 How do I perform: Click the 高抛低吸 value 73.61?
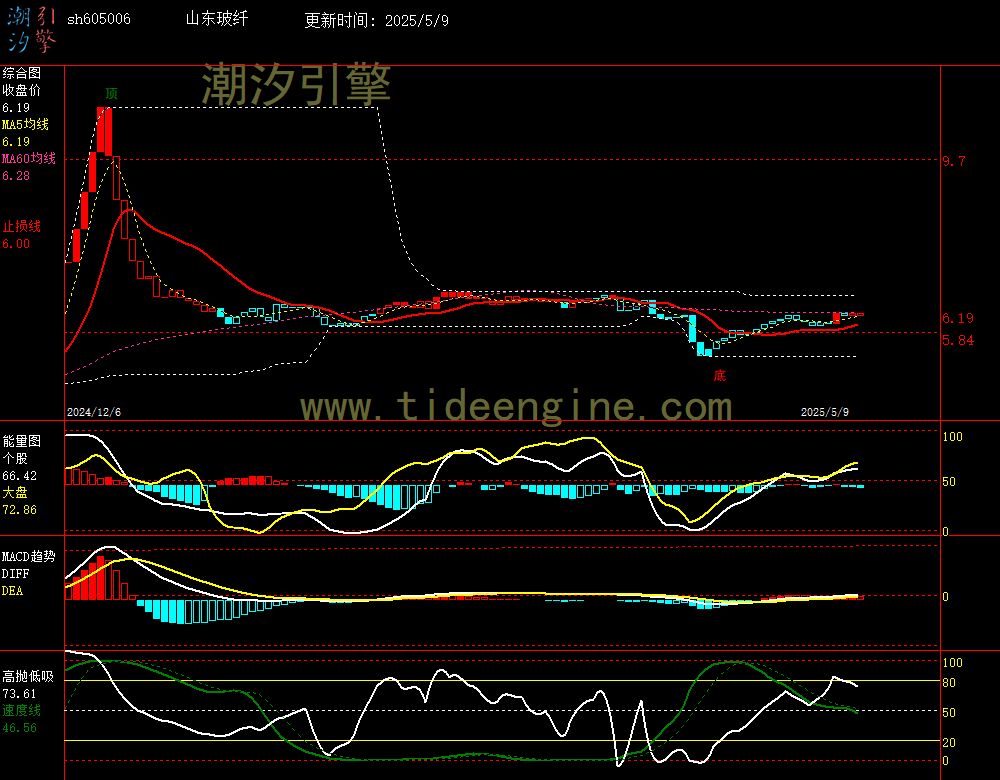coord(20,694)
